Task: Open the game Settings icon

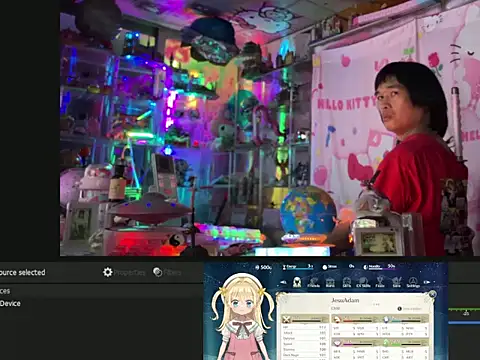Action: (x=413, y=283)
